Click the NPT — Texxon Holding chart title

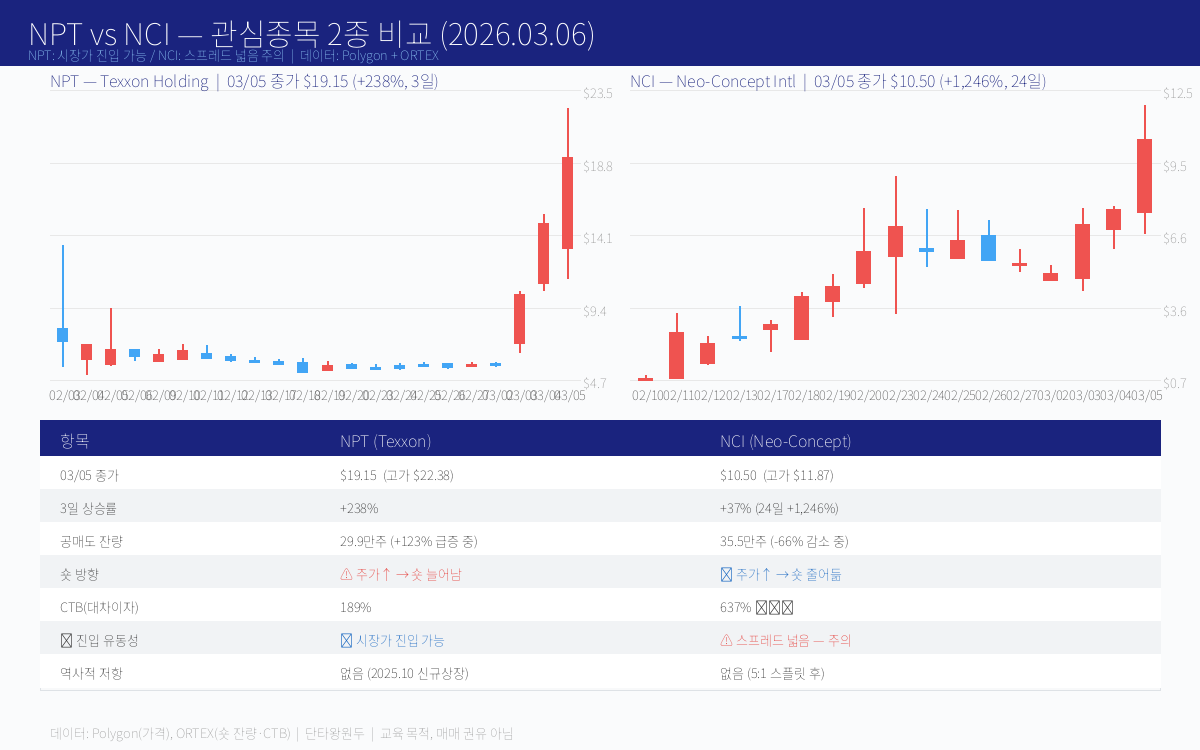point(244,81)
